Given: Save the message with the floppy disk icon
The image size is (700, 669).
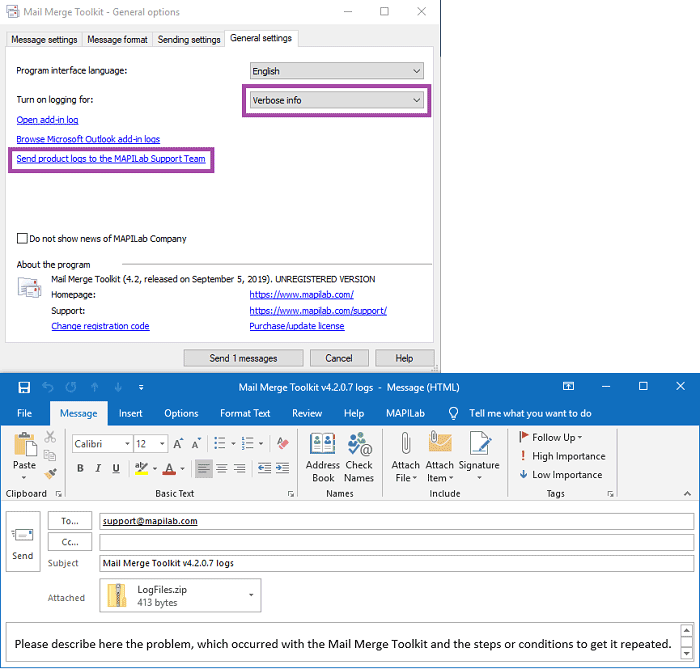Looking at the screenshot, I should (x=24, y=387).
